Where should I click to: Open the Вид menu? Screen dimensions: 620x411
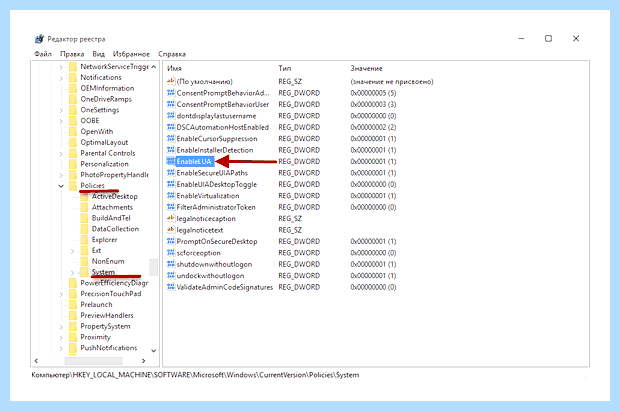(98, 54)
